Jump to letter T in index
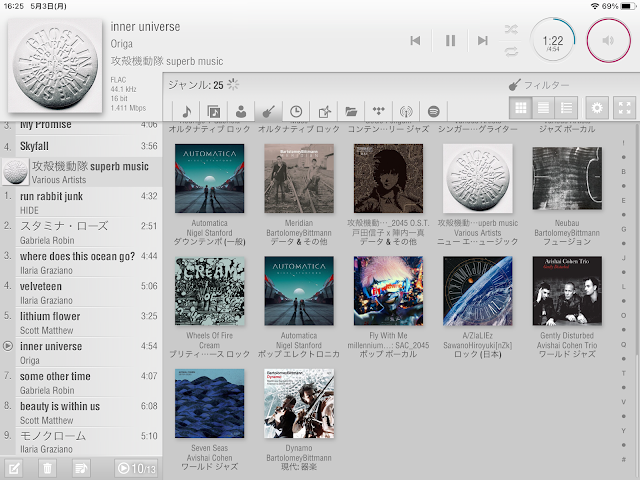Screen dimensions: 640x480 (x=623, y=373)
